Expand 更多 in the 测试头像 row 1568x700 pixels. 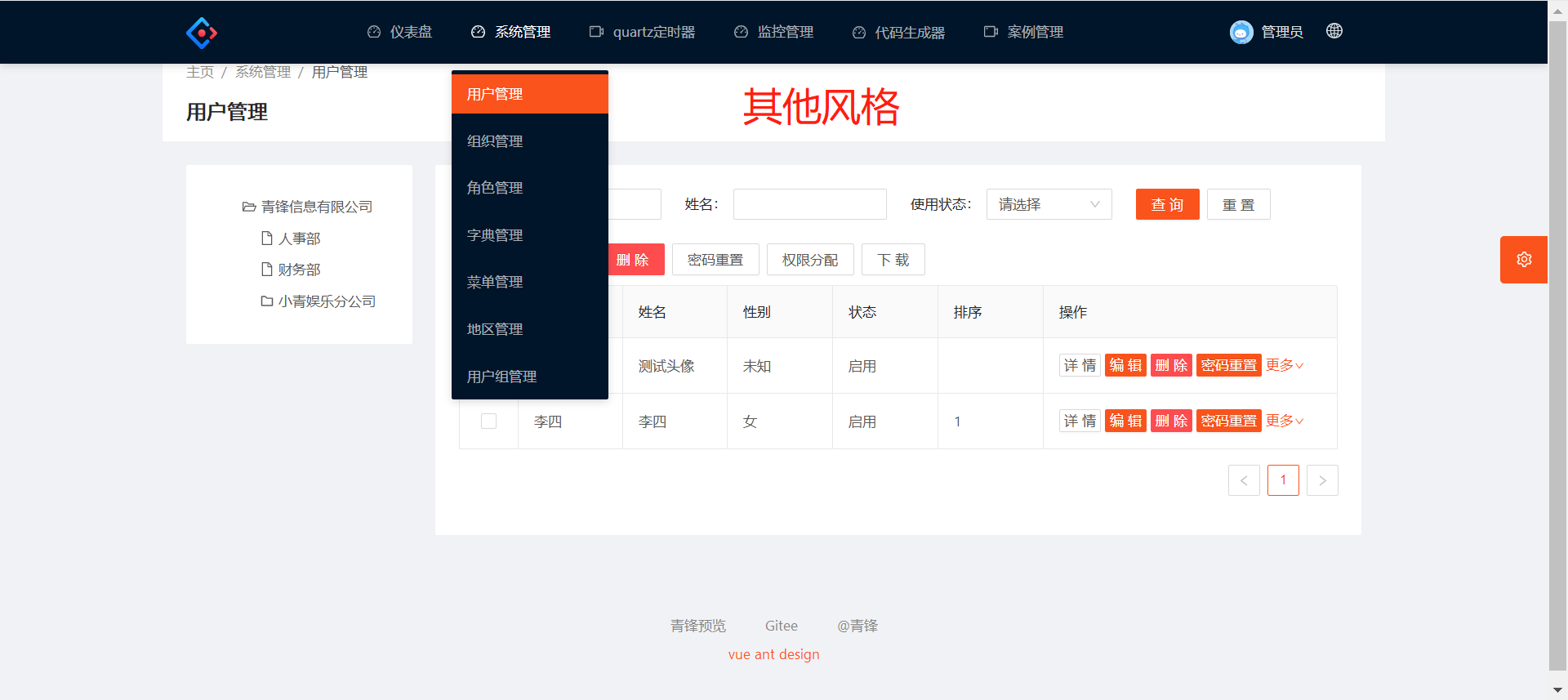(1285, 365)
